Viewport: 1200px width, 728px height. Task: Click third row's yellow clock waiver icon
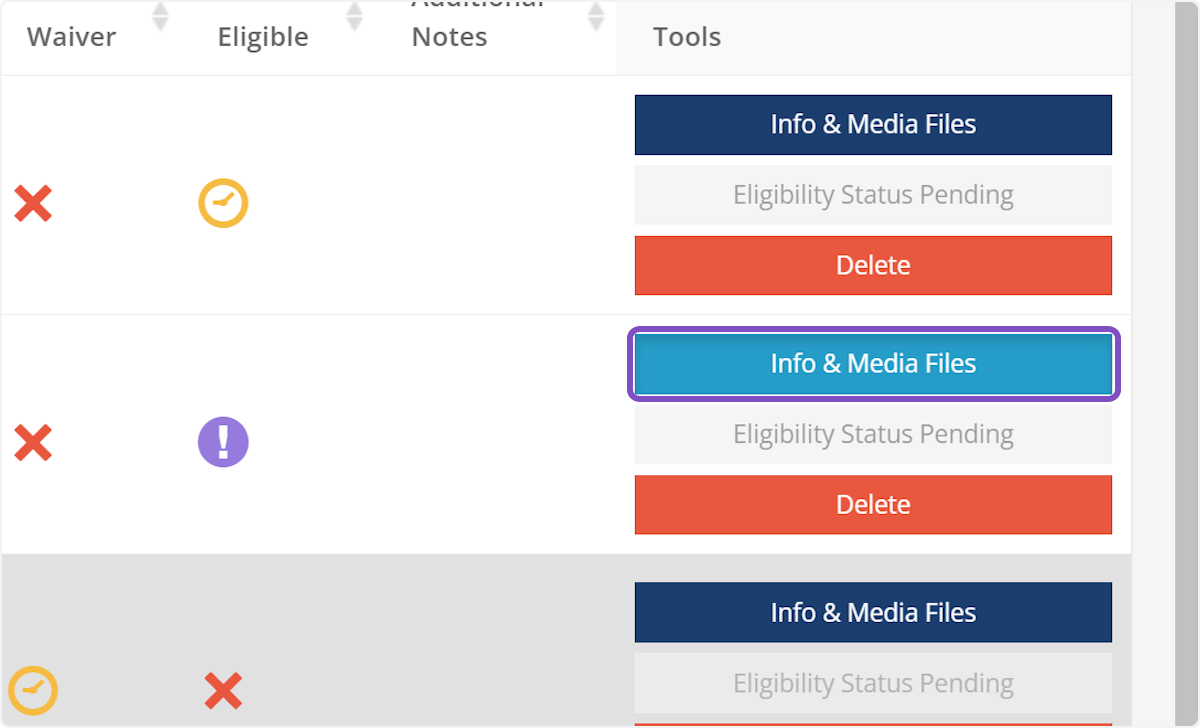click(33, 691)
